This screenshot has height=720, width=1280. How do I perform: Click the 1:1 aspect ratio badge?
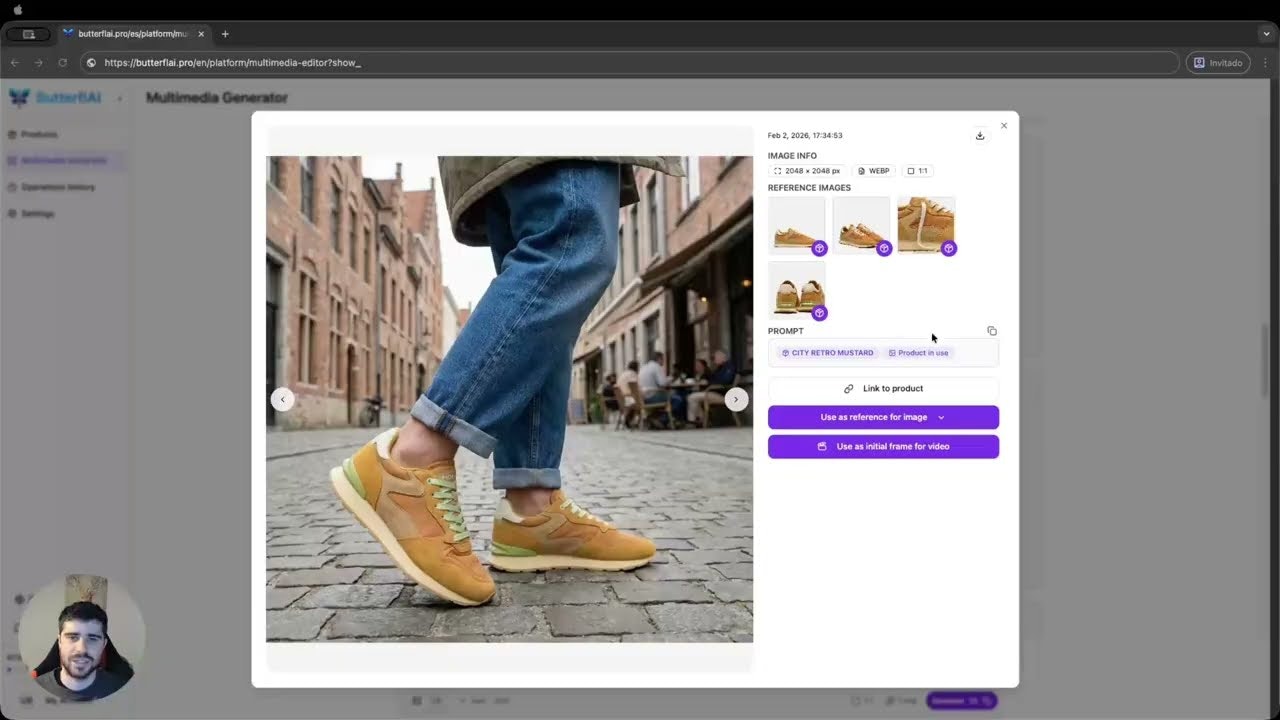point(917,170)
